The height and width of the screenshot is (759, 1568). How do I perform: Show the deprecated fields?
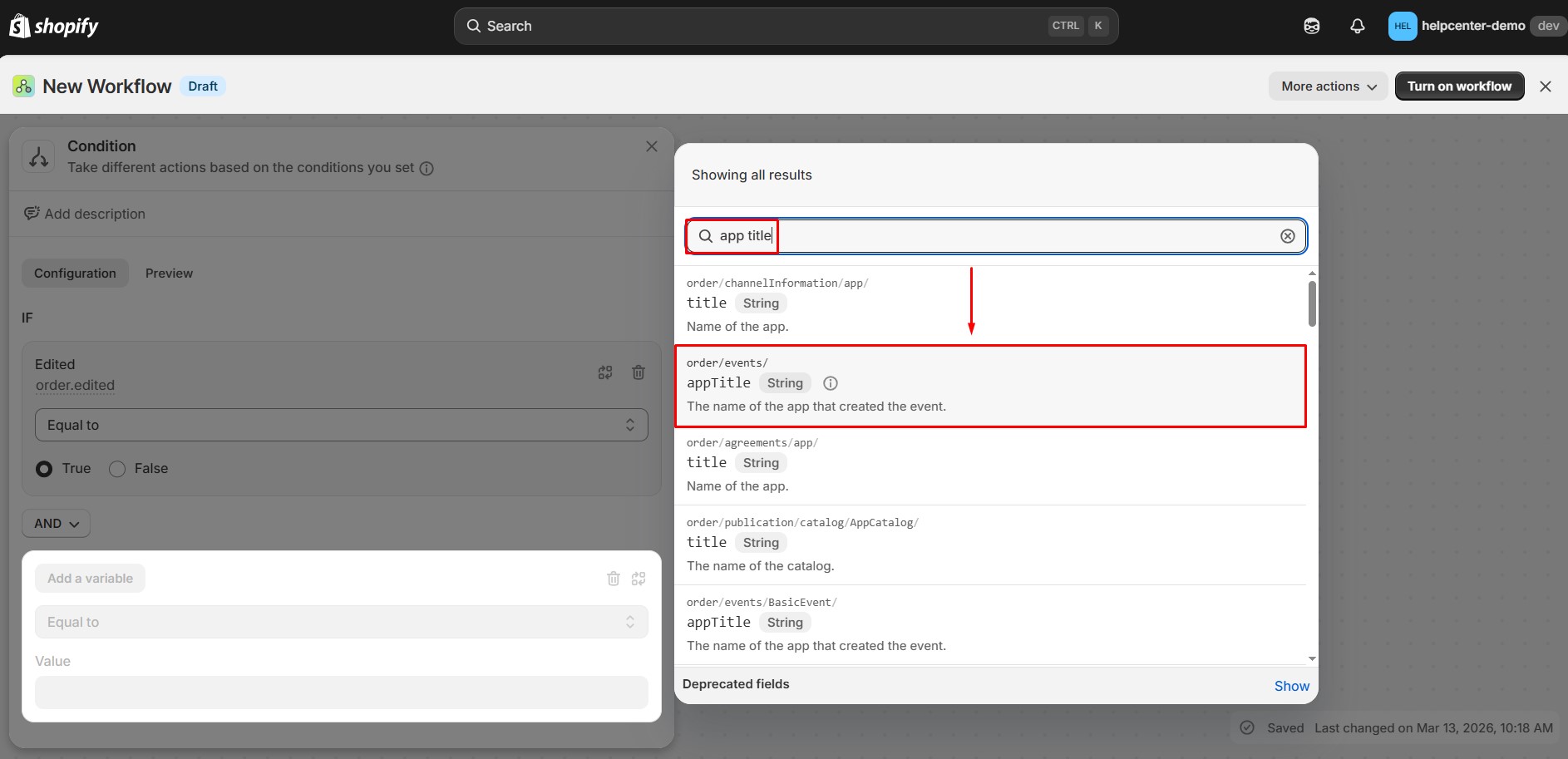1291,686
